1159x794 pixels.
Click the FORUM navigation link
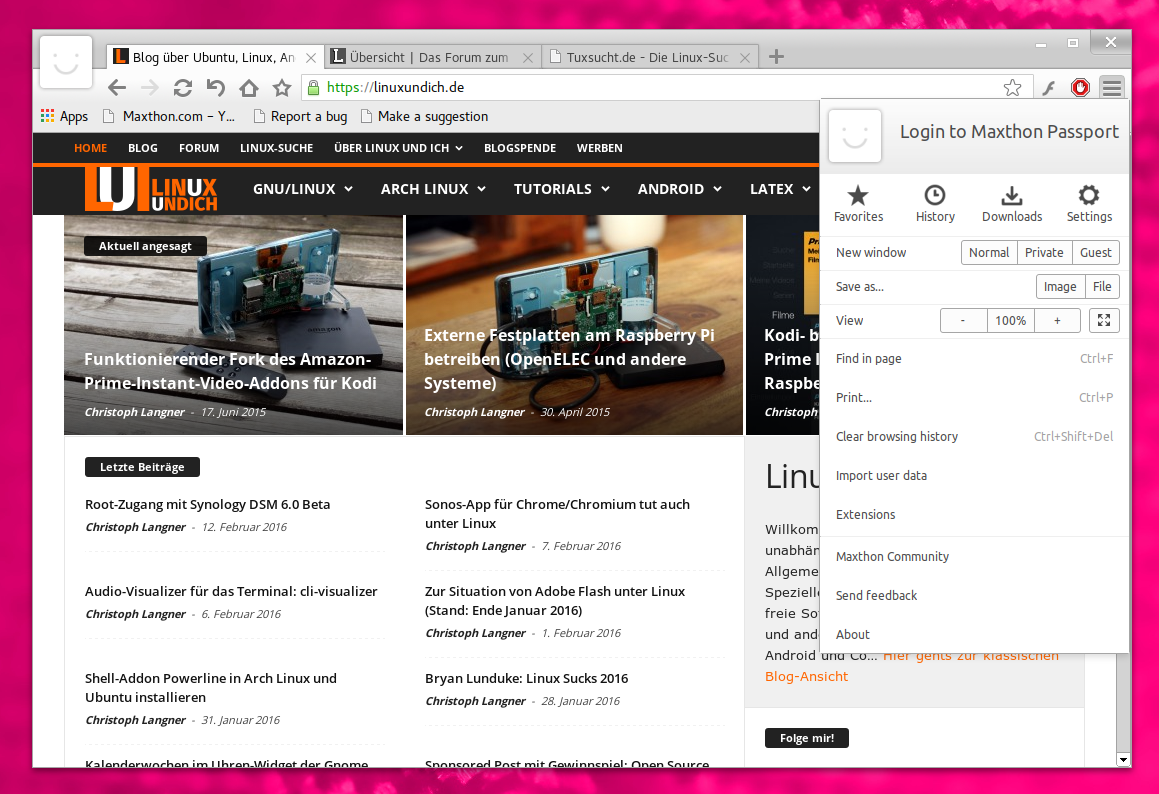pyautogui.click(x=199, y=148)
